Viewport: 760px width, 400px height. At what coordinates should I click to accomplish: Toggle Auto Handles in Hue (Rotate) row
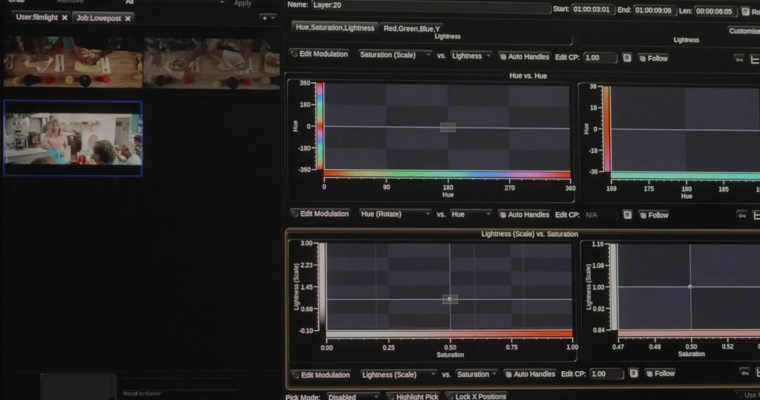click(524, 214)
